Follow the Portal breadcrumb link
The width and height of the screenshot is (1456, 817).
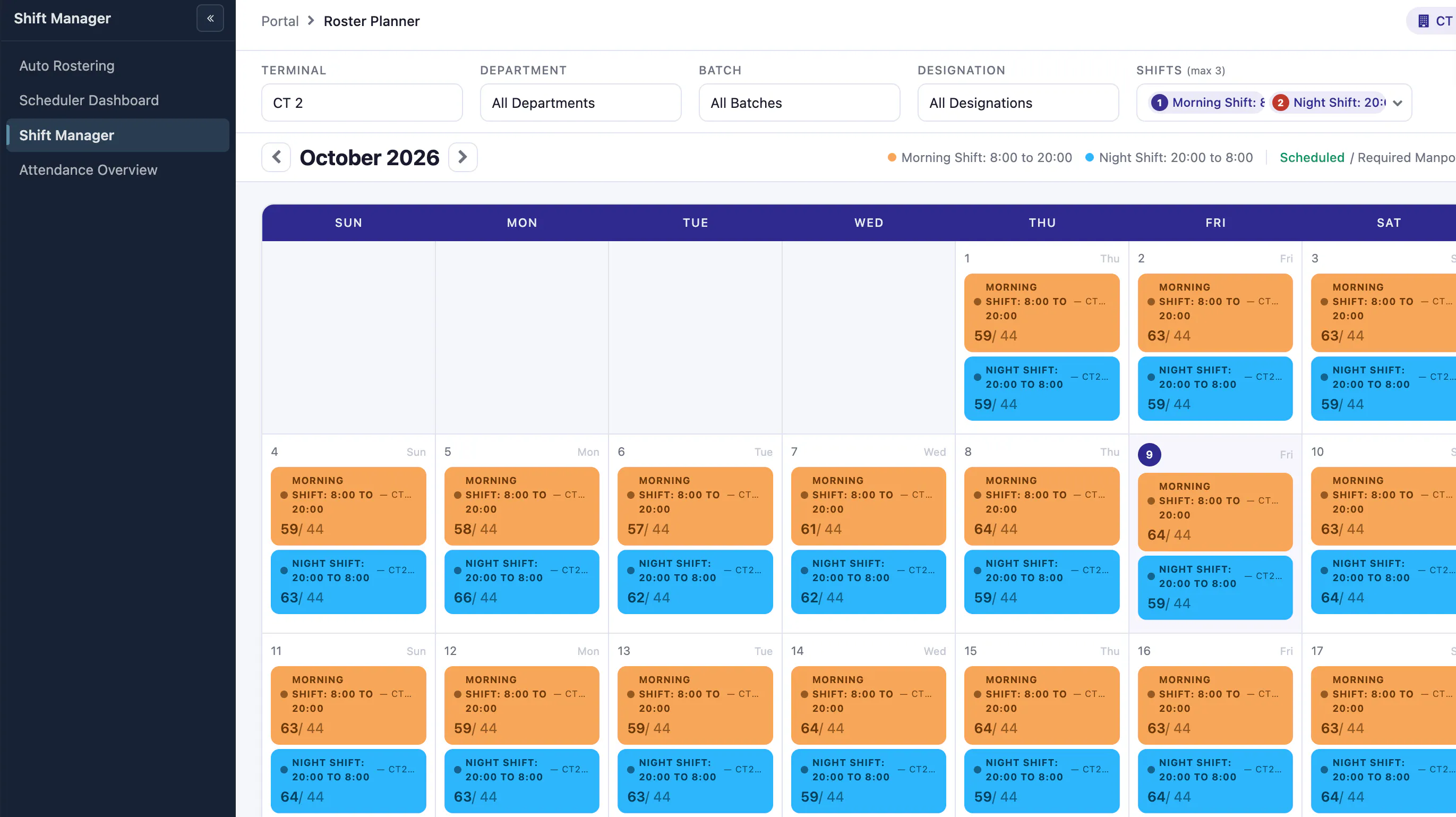click(x=280, y=21)
